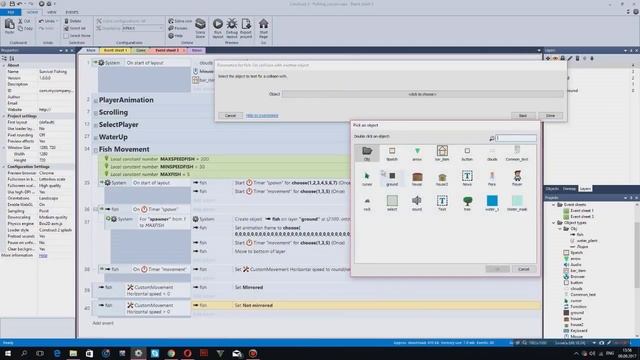Screen dimensions: 640x360
Task: Open File Explorer from the taskbar
Action: point(73,353)
